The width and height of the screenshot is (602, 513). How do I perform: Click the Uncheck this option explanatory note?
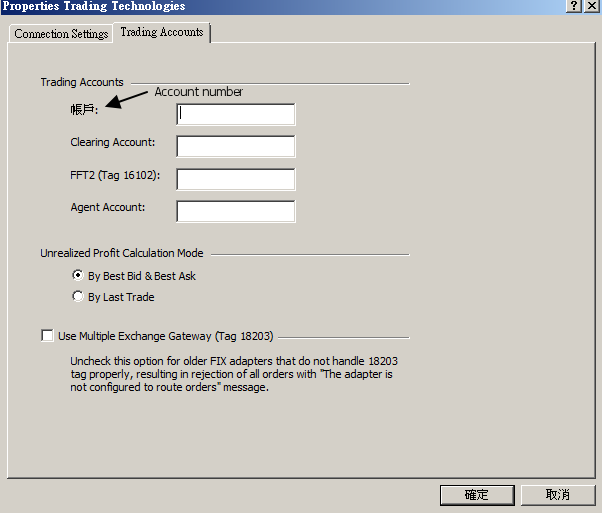point(234,374)
